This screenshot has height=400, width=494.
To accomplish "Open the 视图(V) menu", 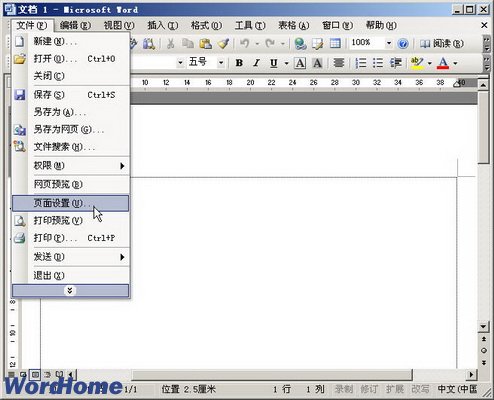I will [x=119, y=25].
